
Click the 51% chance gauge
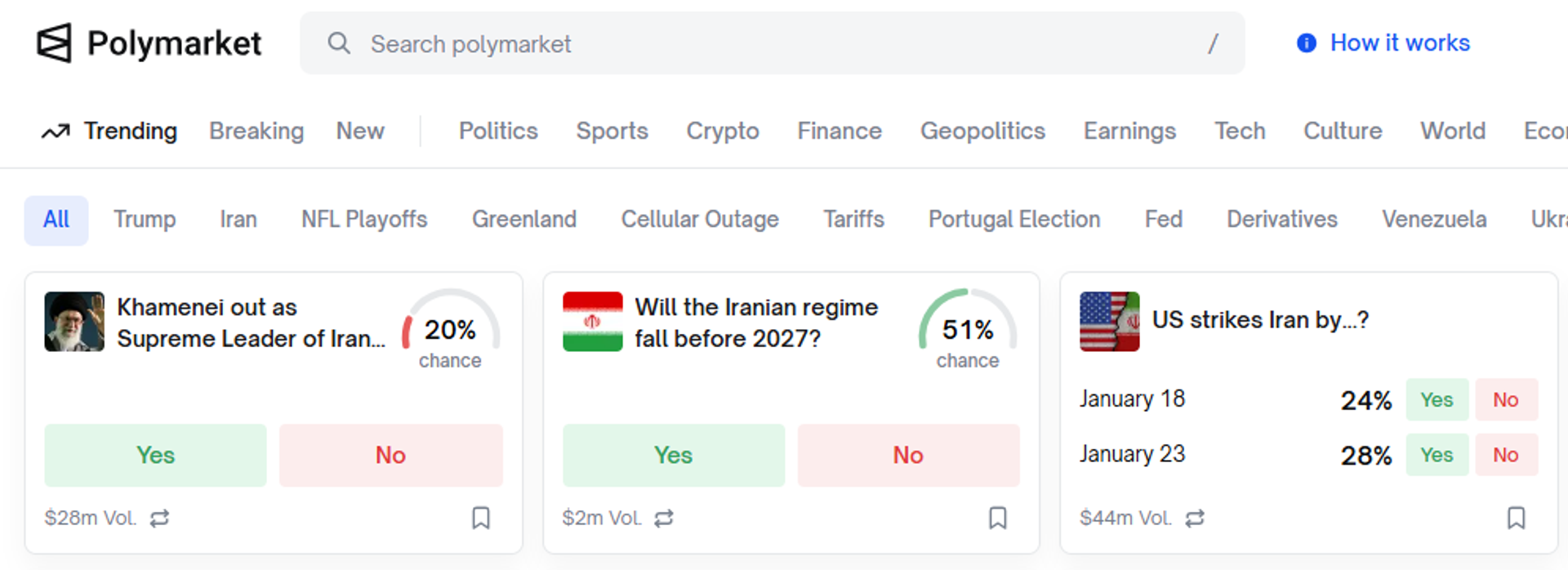coord(968,330)
